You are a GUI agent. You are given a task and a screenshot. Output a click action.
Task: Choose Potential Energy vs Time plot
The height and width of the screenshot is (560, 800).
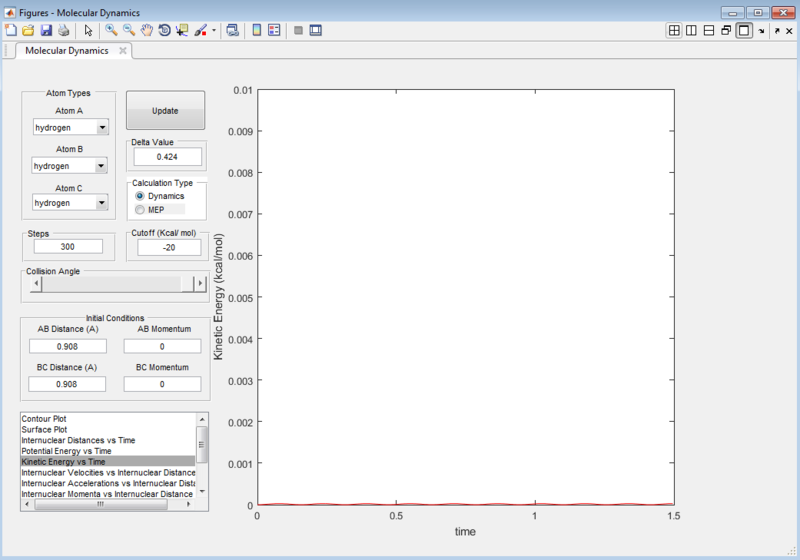pyautogui.click(x=66, y=451)
